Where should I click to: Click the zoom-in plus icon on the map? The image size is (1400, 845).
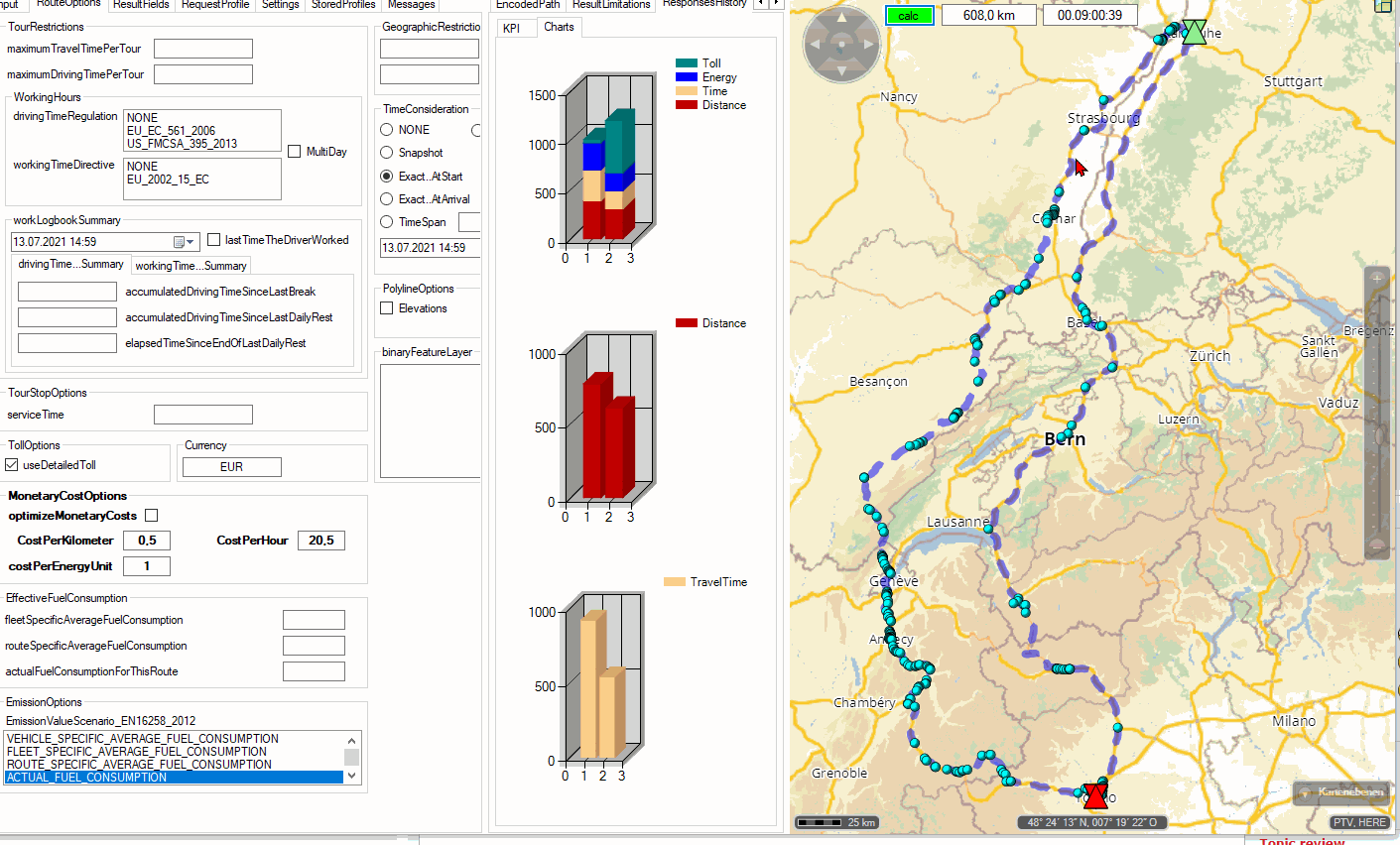(x=1377, y=280)
